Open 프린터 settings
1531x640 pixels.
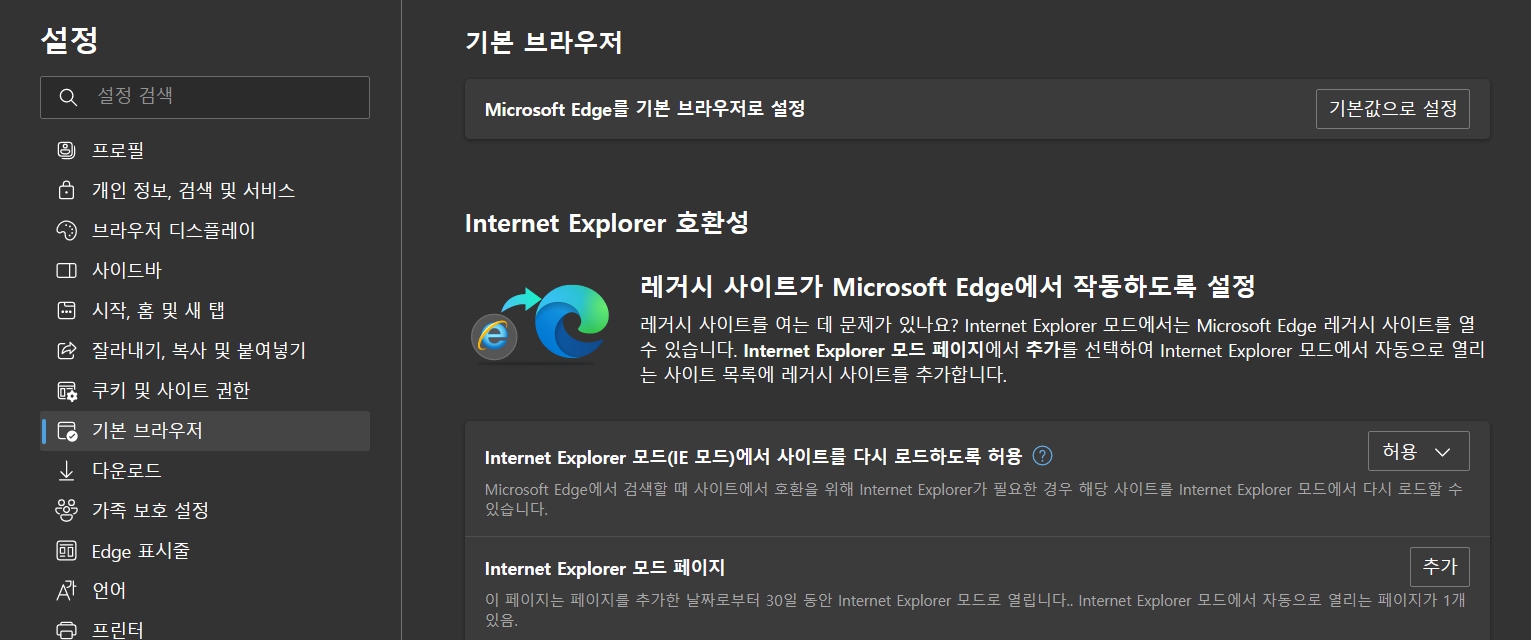coord(205,628)
